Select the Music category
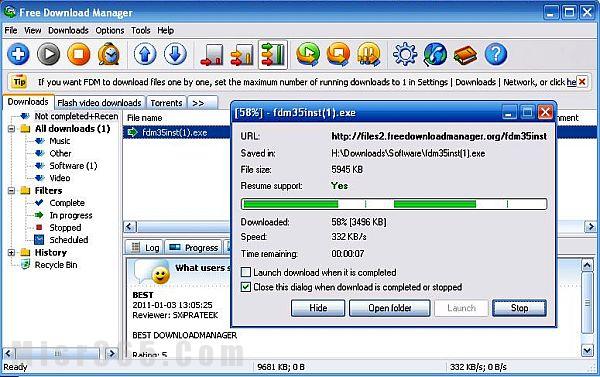Viewport: 600px width, 377px height. [x=60, y=141]
